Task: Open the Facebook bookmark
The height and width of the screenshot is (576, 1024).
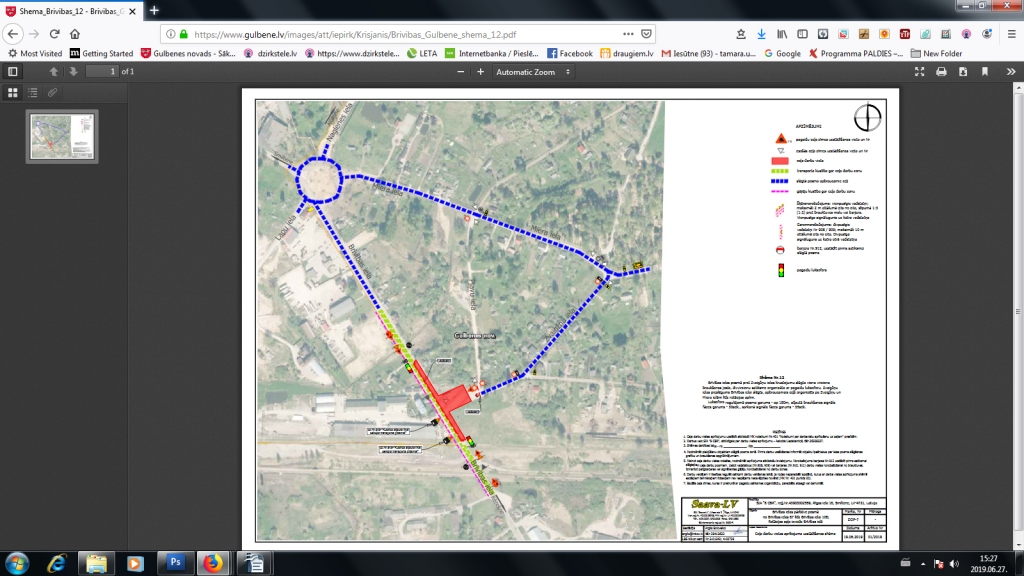Action: [569, 53]
